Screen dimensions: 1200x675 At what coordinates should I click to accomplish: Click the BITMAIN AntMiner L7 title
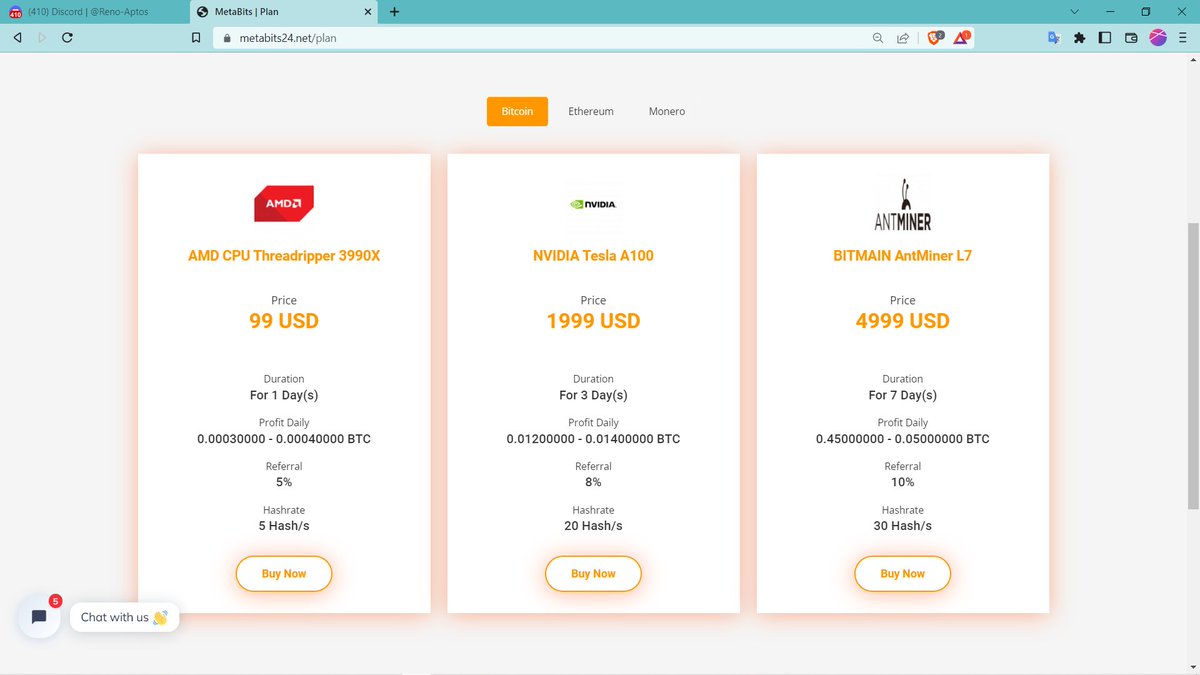tap(902, 255)
